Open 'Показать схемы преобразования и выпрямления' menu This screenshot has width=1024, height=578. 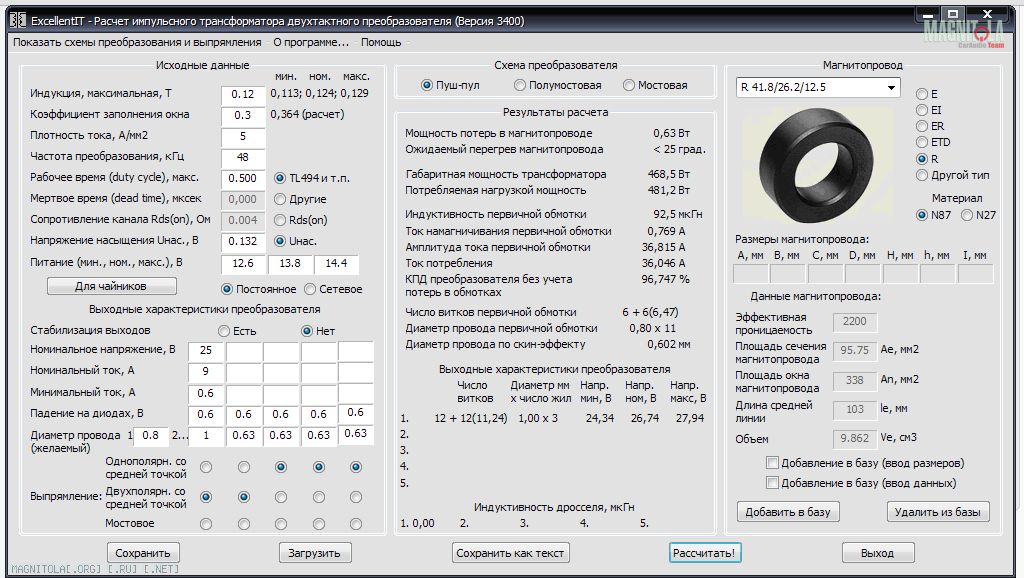[x=137, y=42]
